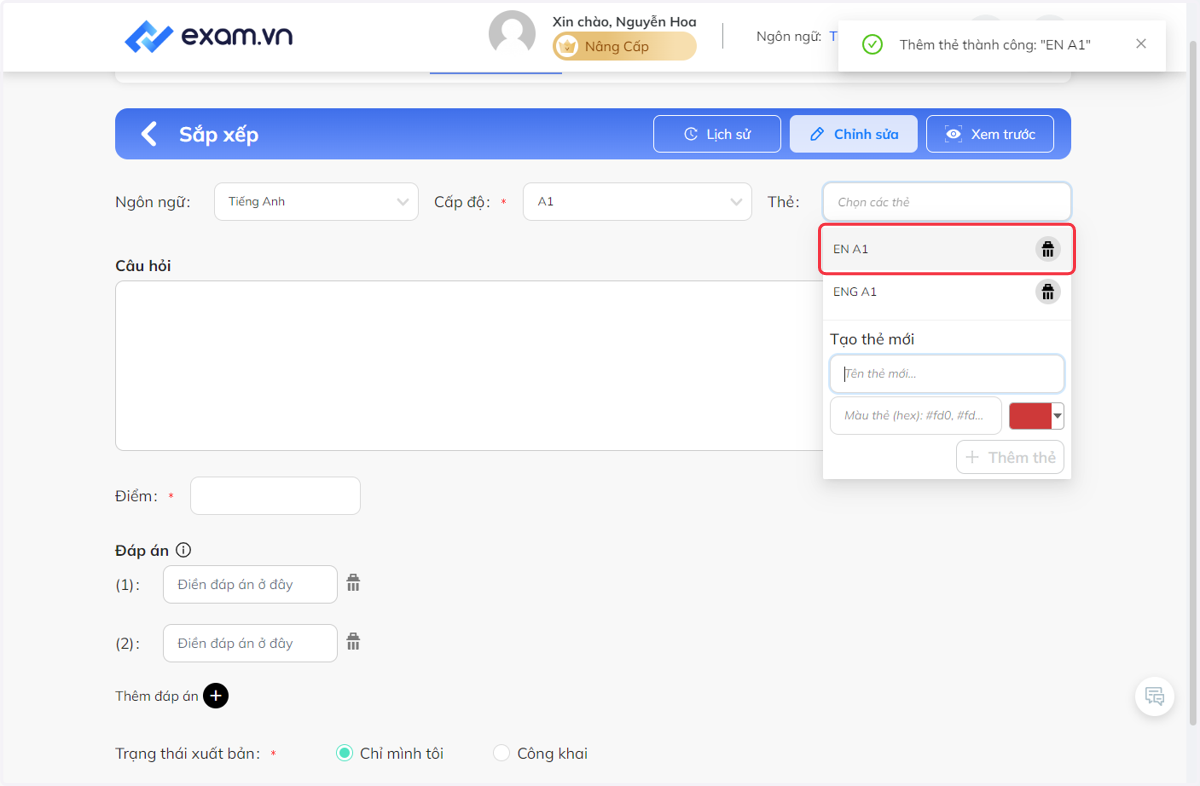Click the Tên thẻ mới name field
Image resolution: width=1200 pixels, height=786 pixels.
click(947, 374)
